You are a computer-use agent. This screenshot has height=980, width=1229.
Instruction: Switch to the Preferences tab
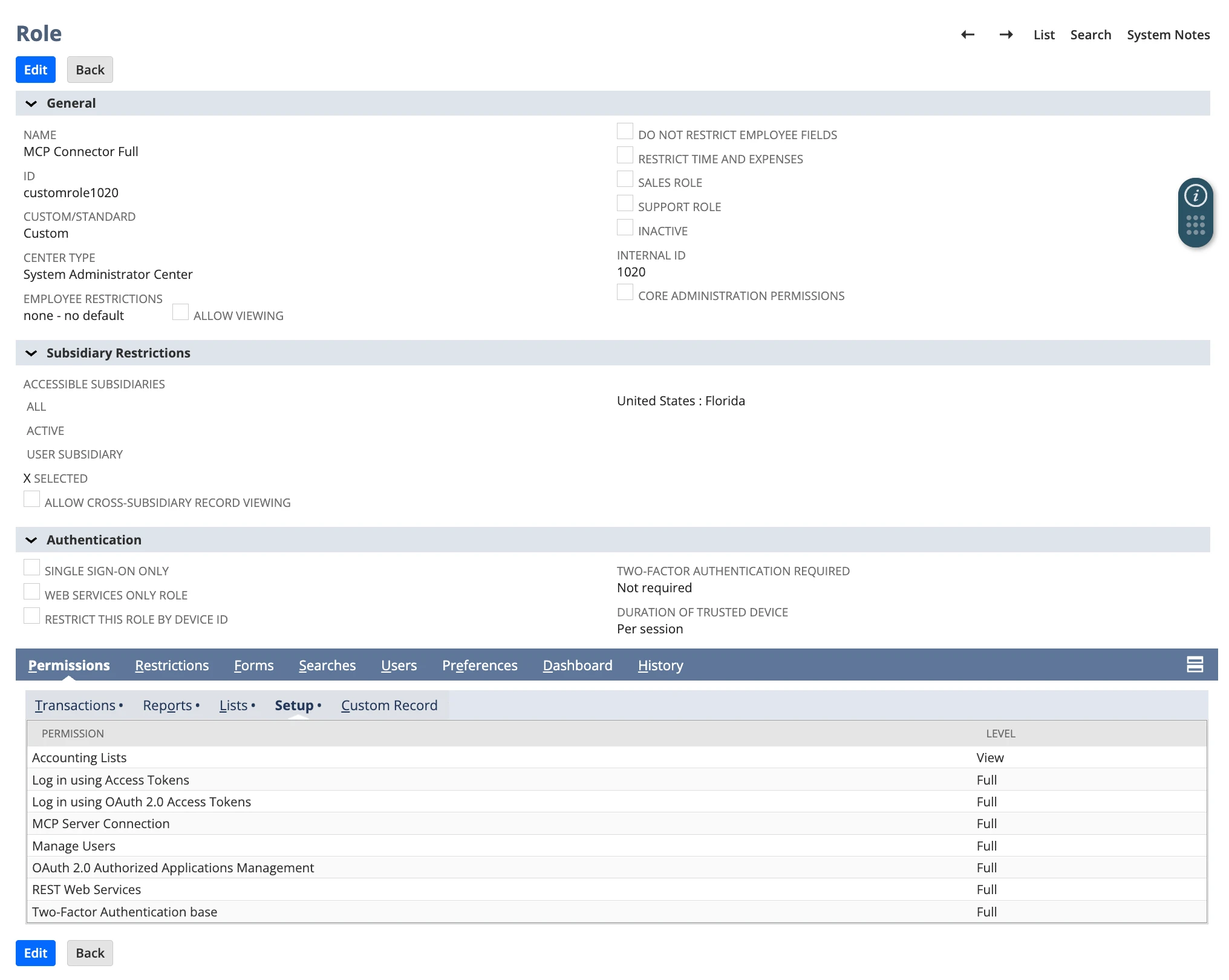coord(480,665)
